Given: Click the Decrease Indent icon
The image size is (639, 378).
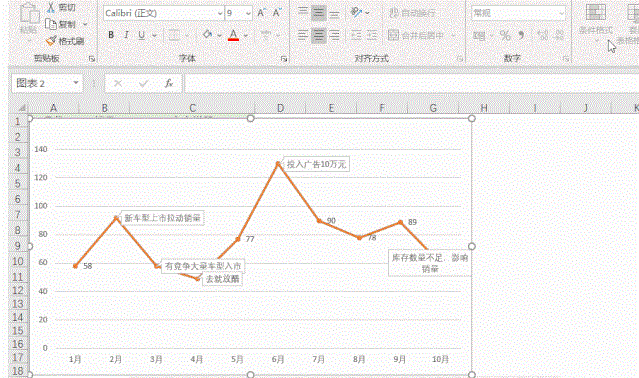Looking at the screenshot, I should [356, 35].
